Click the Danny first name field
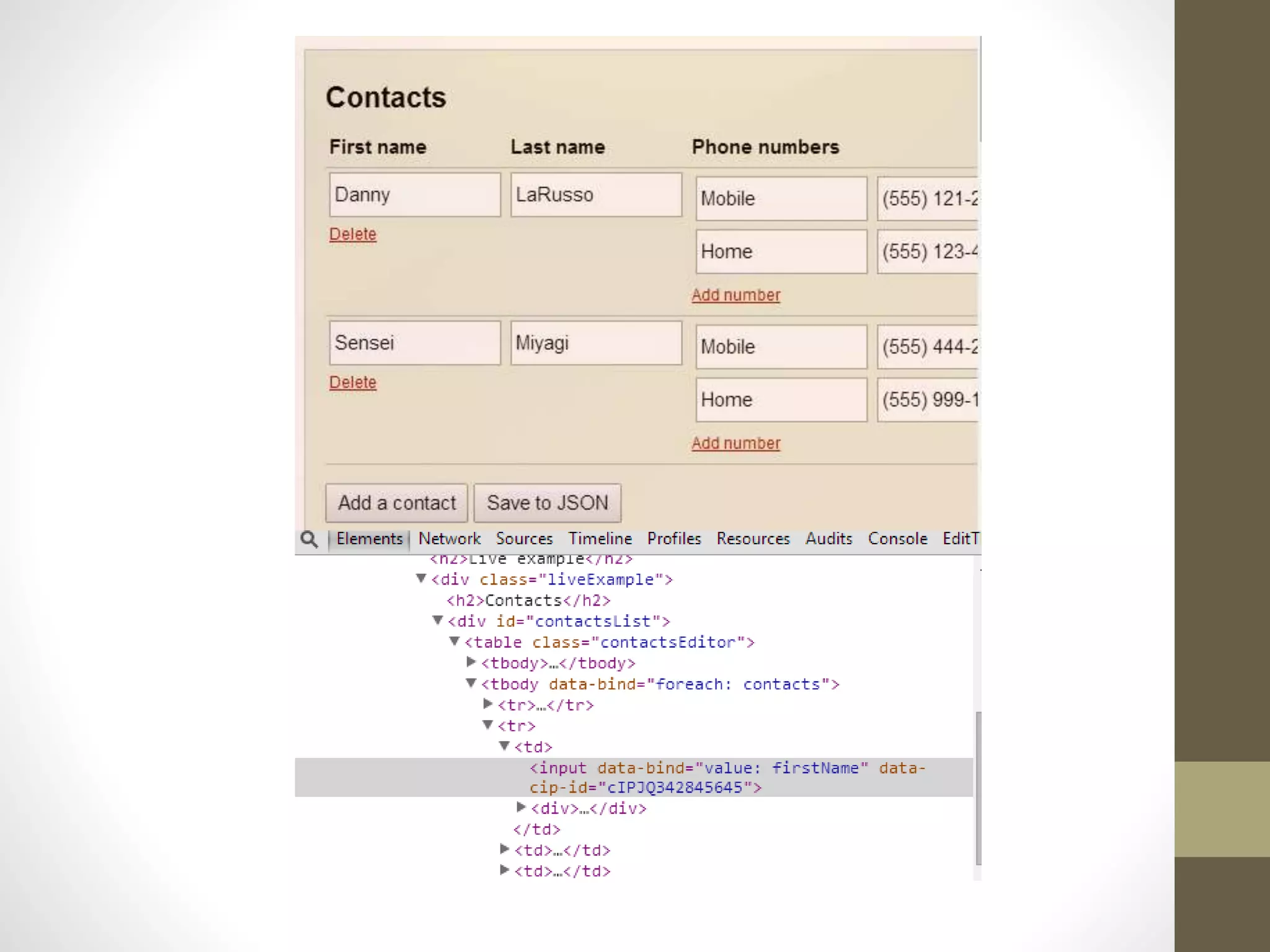1270x952 pixels. pyautogui.click(x=414, y=195)
